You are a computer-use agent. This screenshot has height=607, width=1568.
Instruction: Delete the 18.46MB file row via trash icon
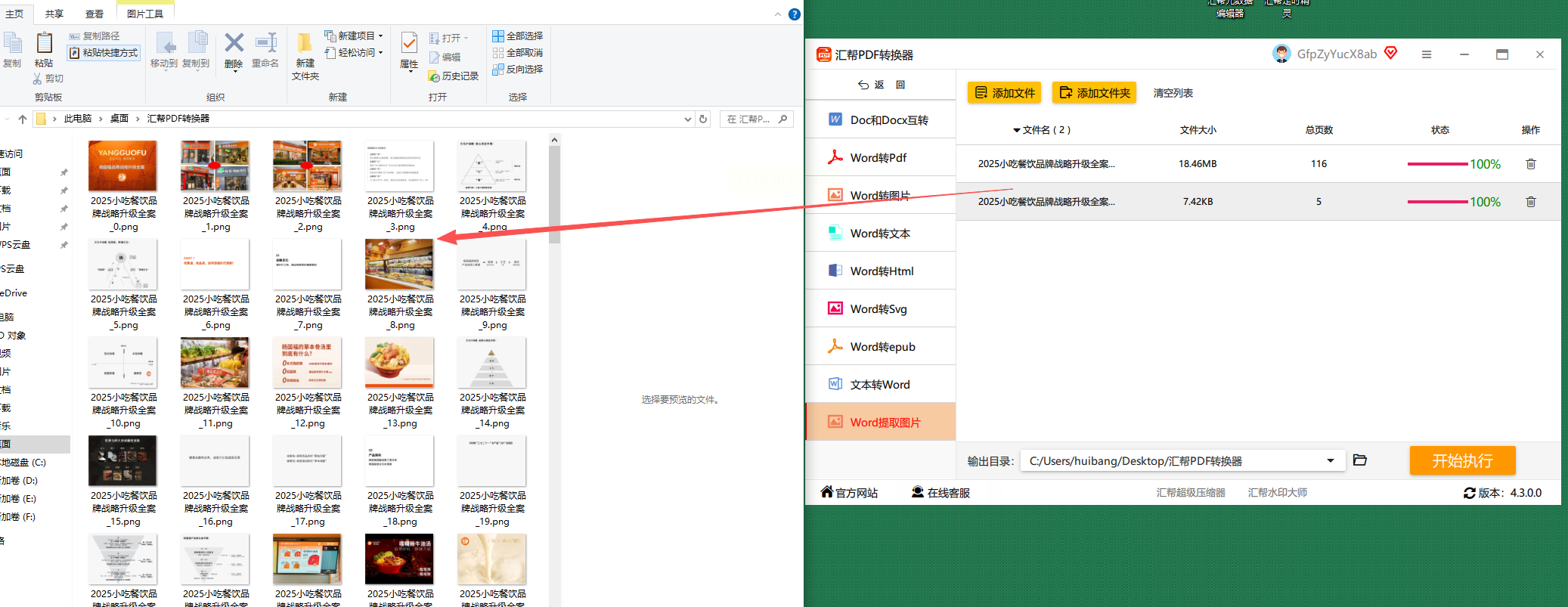1530,164
